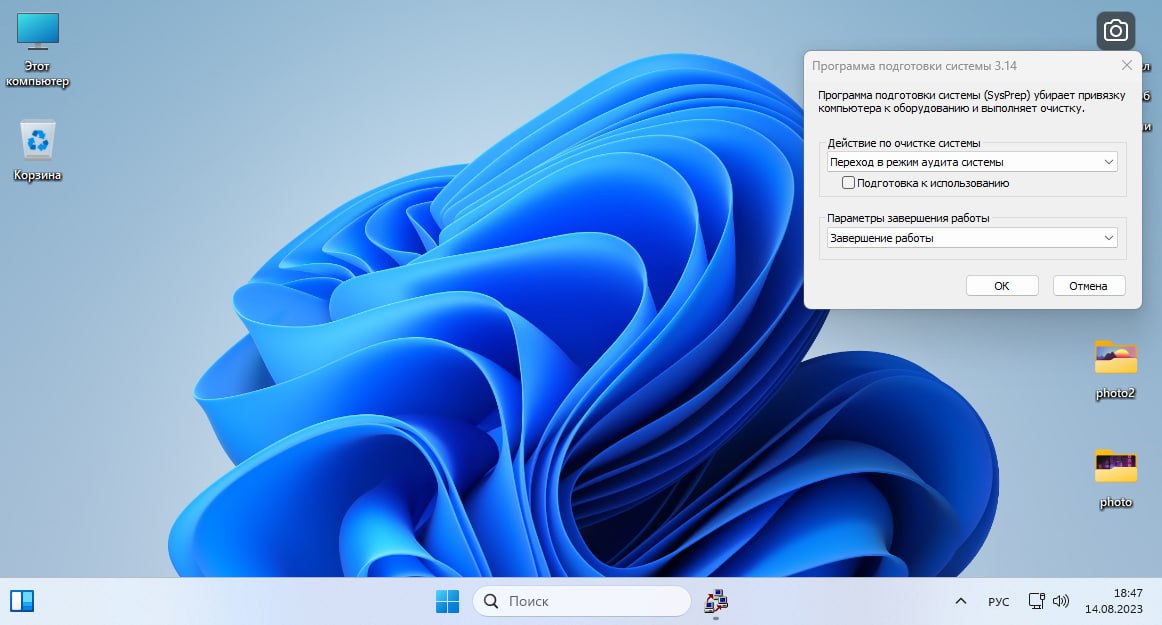Expand the 'Завершение работы' shutdown options dropdown
This screenshot has height=625, width=1162.
[x=972, y=238]
